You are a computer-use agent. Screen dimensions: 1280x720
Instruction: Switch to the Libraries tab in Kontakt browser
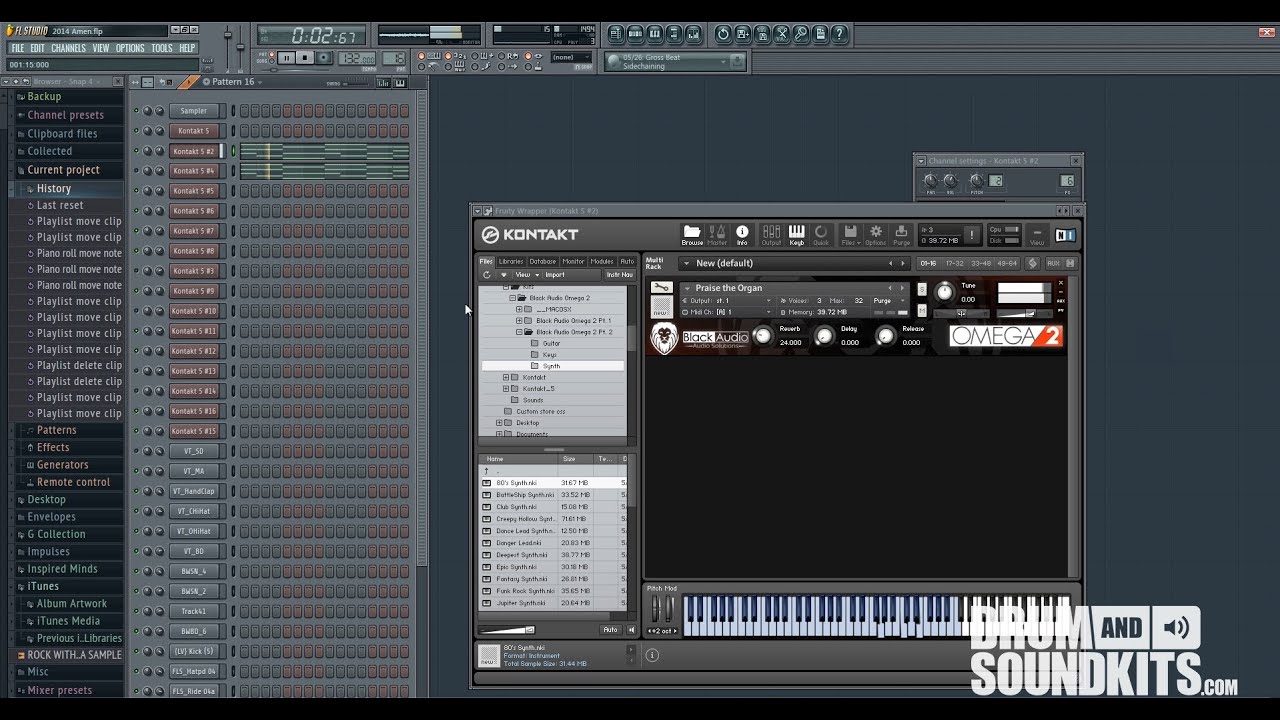511,262
